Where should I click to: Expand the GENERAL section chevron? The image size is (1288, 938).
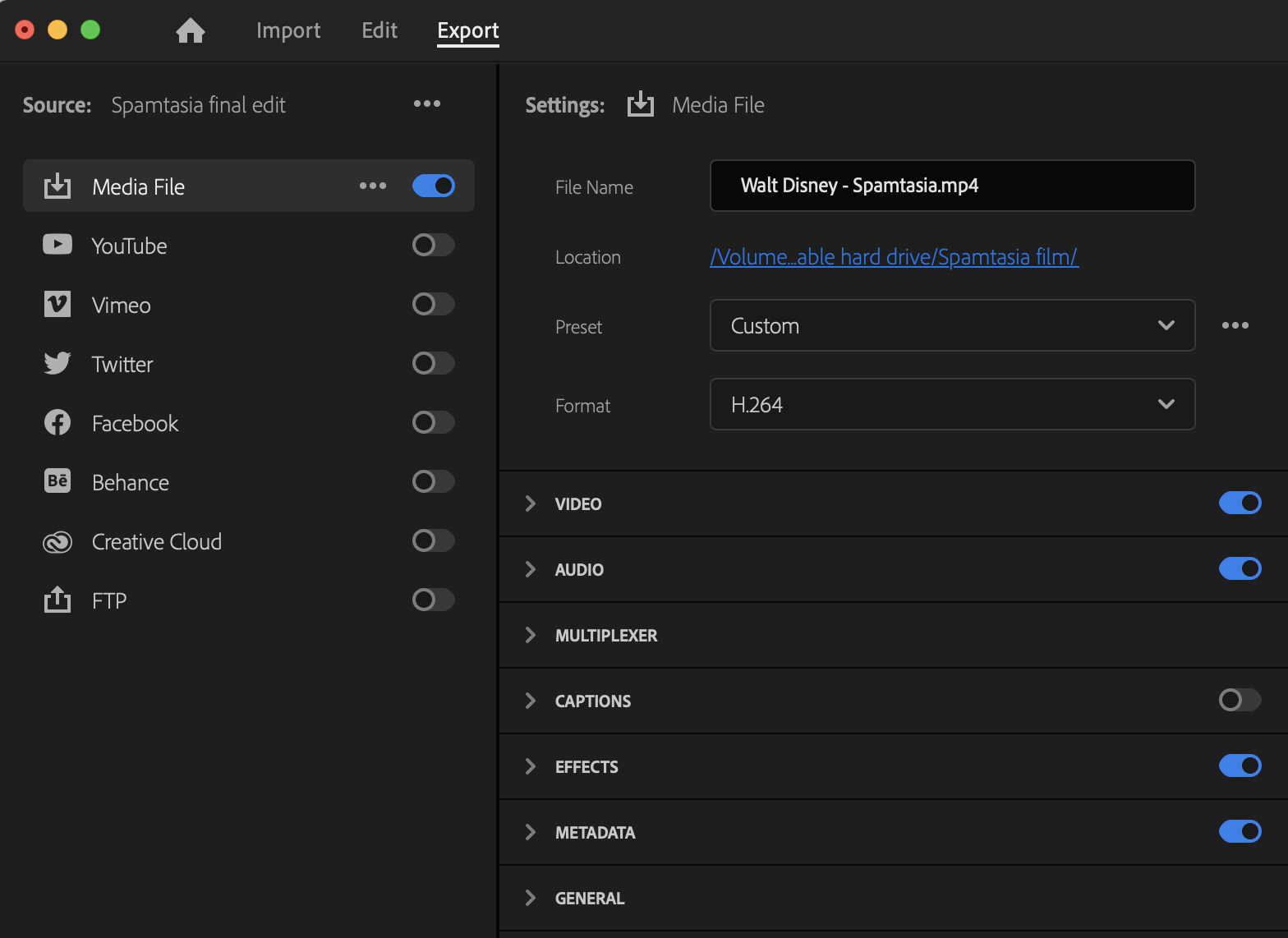[x=531, y=898]
